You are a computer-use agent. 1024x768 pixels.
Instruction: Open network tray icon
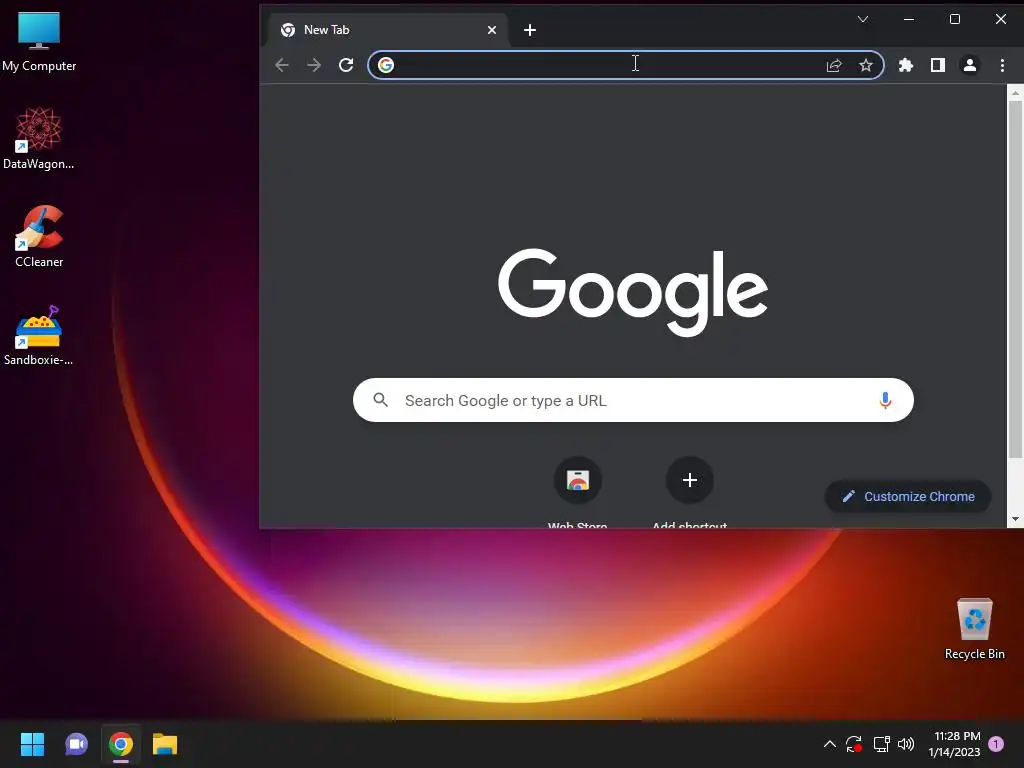pos(882,744)
